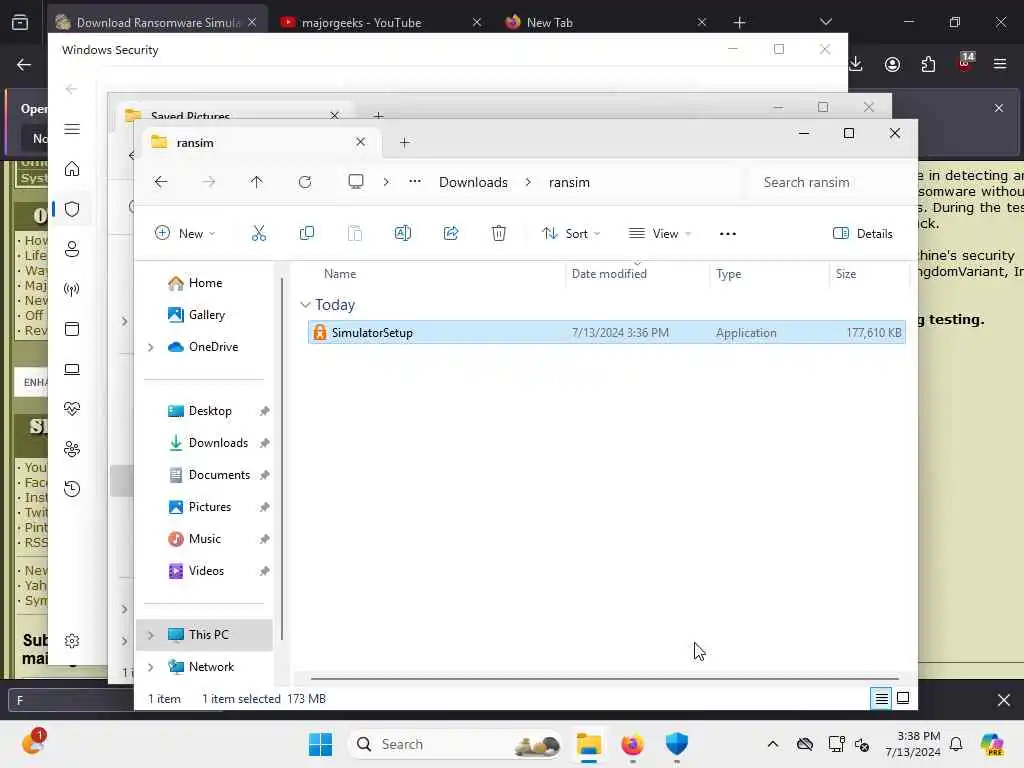Open Firewall & network protection icon in Windows Security
Screen dimensions: 1024x768
pyautogui.click(x=72, y=289)
